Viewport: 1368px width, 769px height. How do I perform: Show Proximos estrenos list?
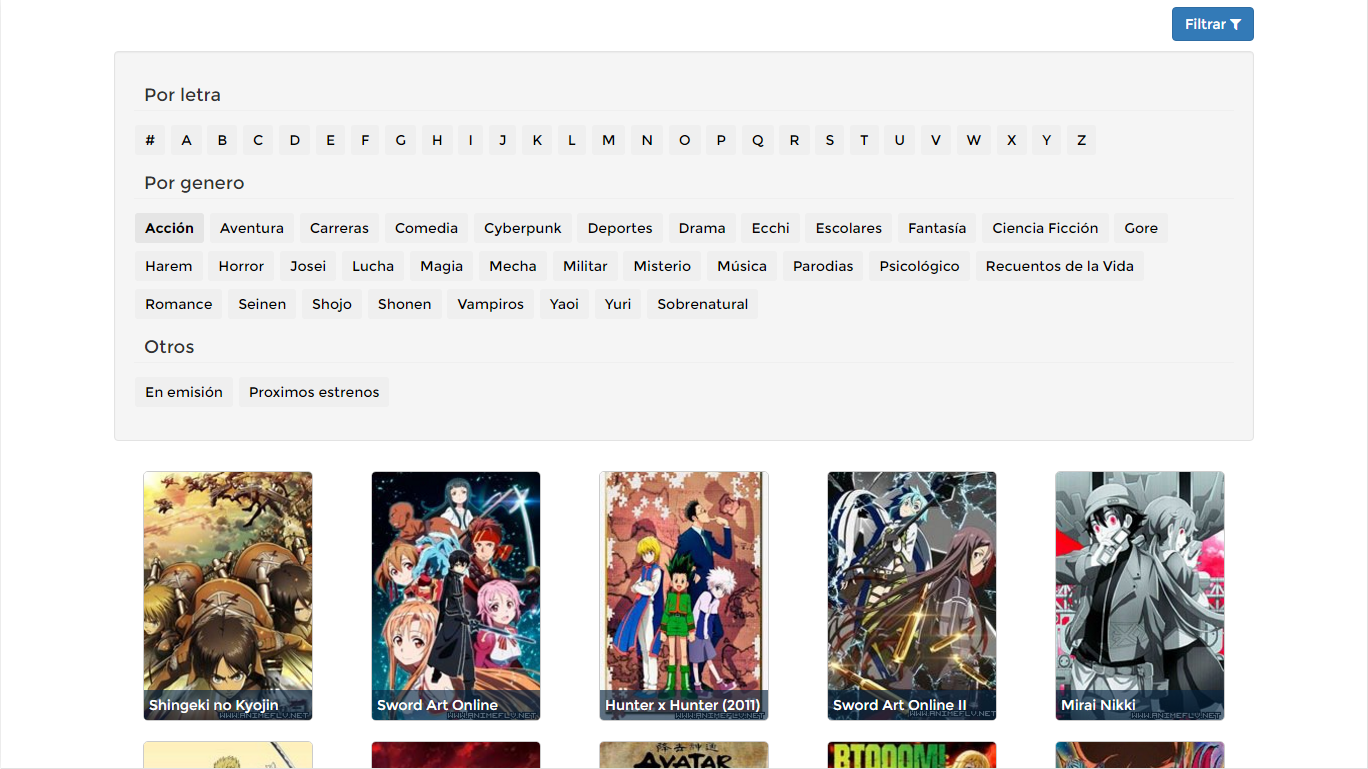pyautogui.click(x=314, y=392)
